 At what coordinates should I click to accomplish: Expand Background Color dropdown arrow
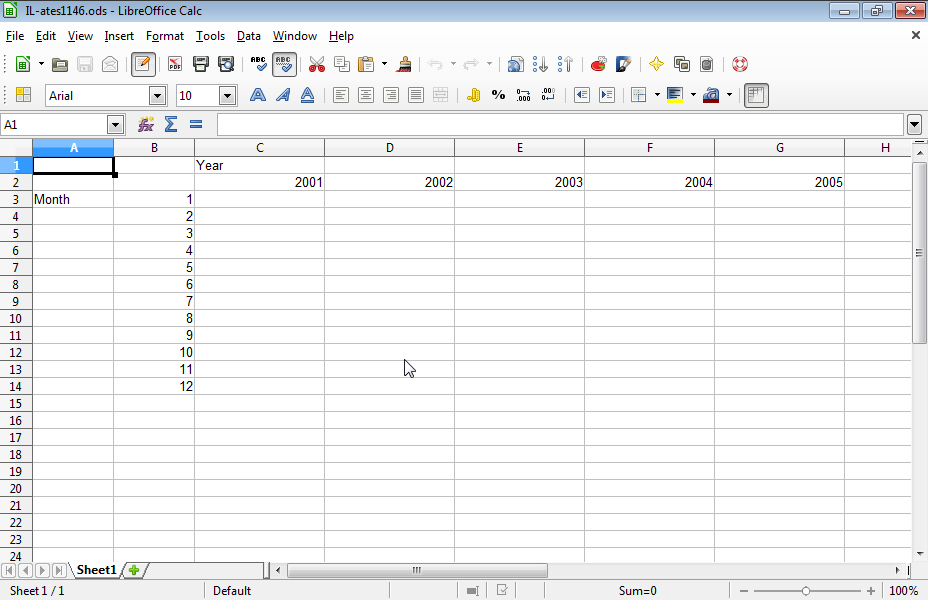coord(693,95)
